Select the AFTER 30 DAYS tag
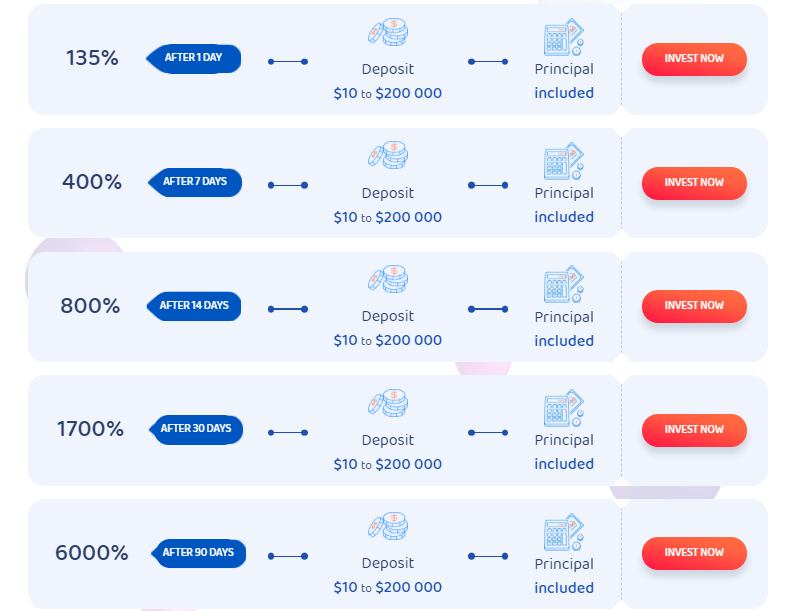The height and width of the screenshot is (611, 799). [196, 430]
